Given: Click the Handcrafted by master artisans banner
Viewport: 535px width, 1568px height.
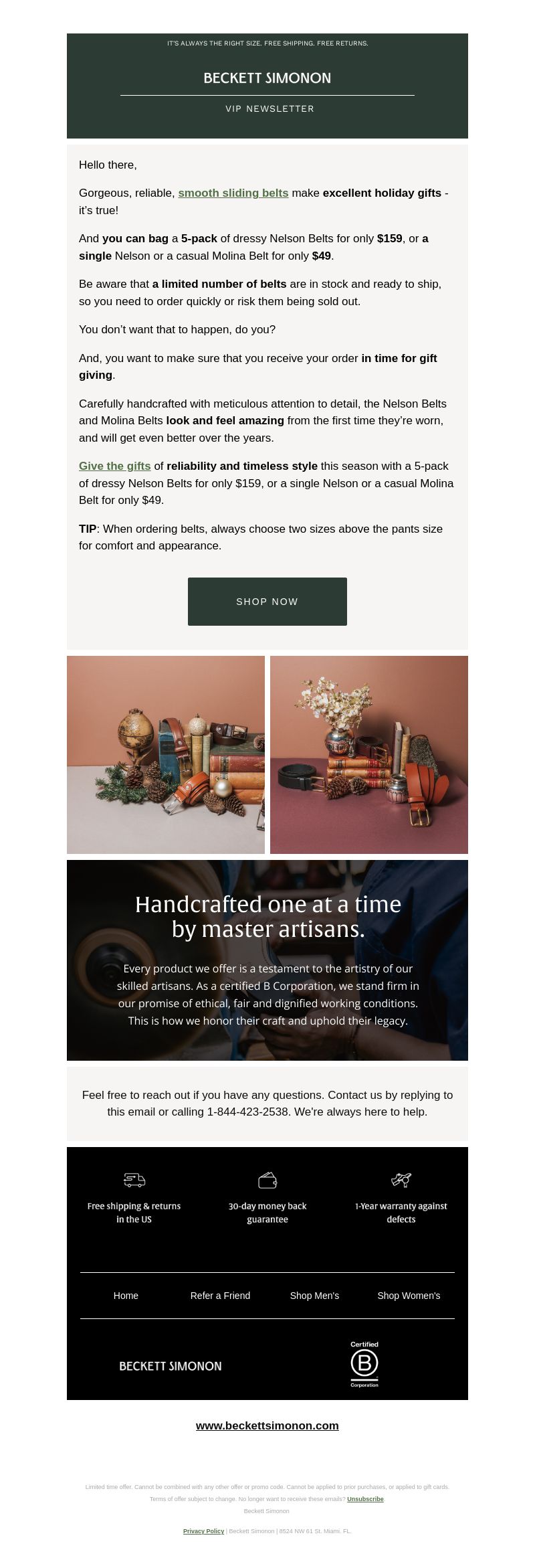Looking at the screenshot, I should point(267,960).
